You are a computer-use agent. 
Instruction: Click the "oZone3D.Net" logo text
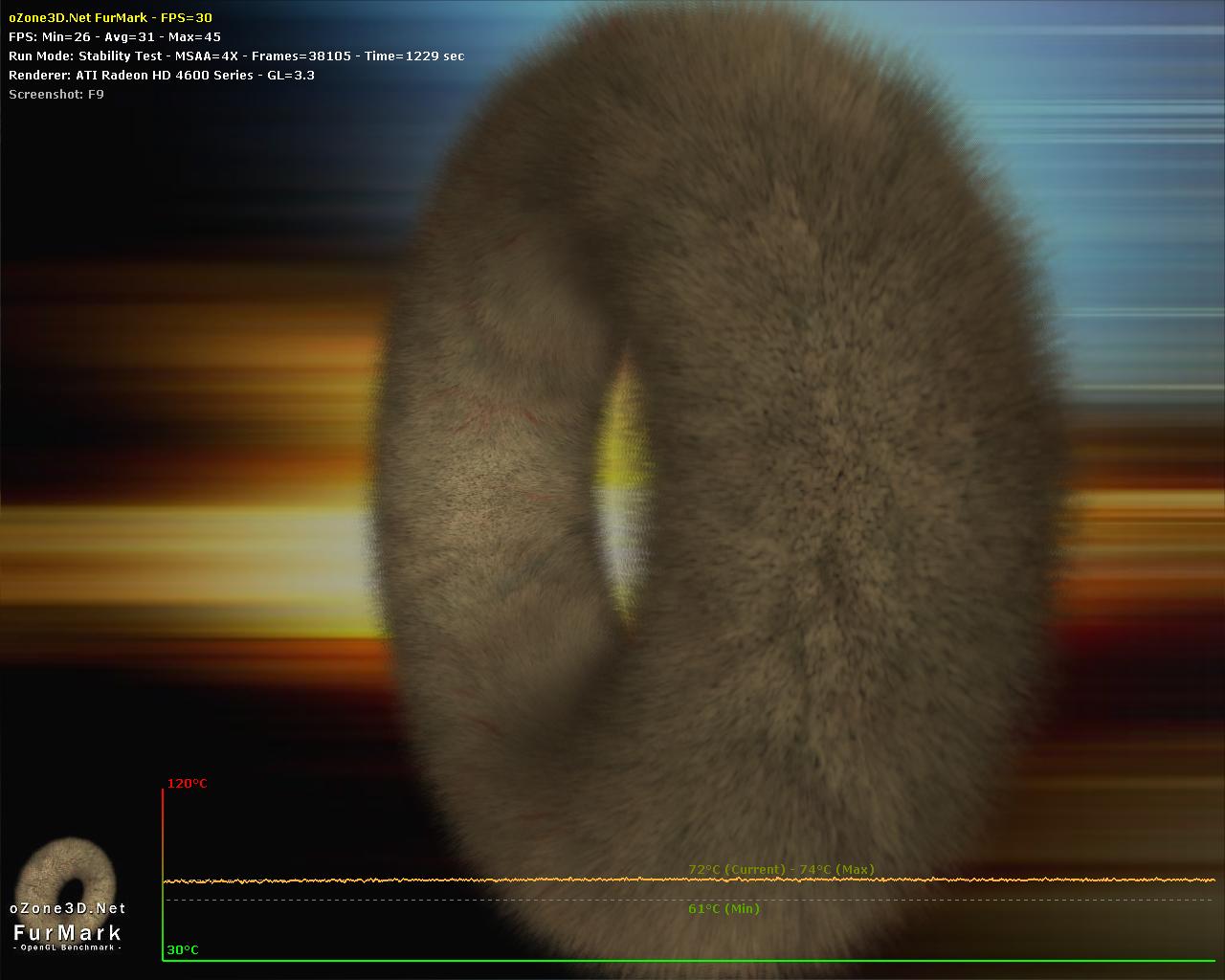(x=68, y=908)
